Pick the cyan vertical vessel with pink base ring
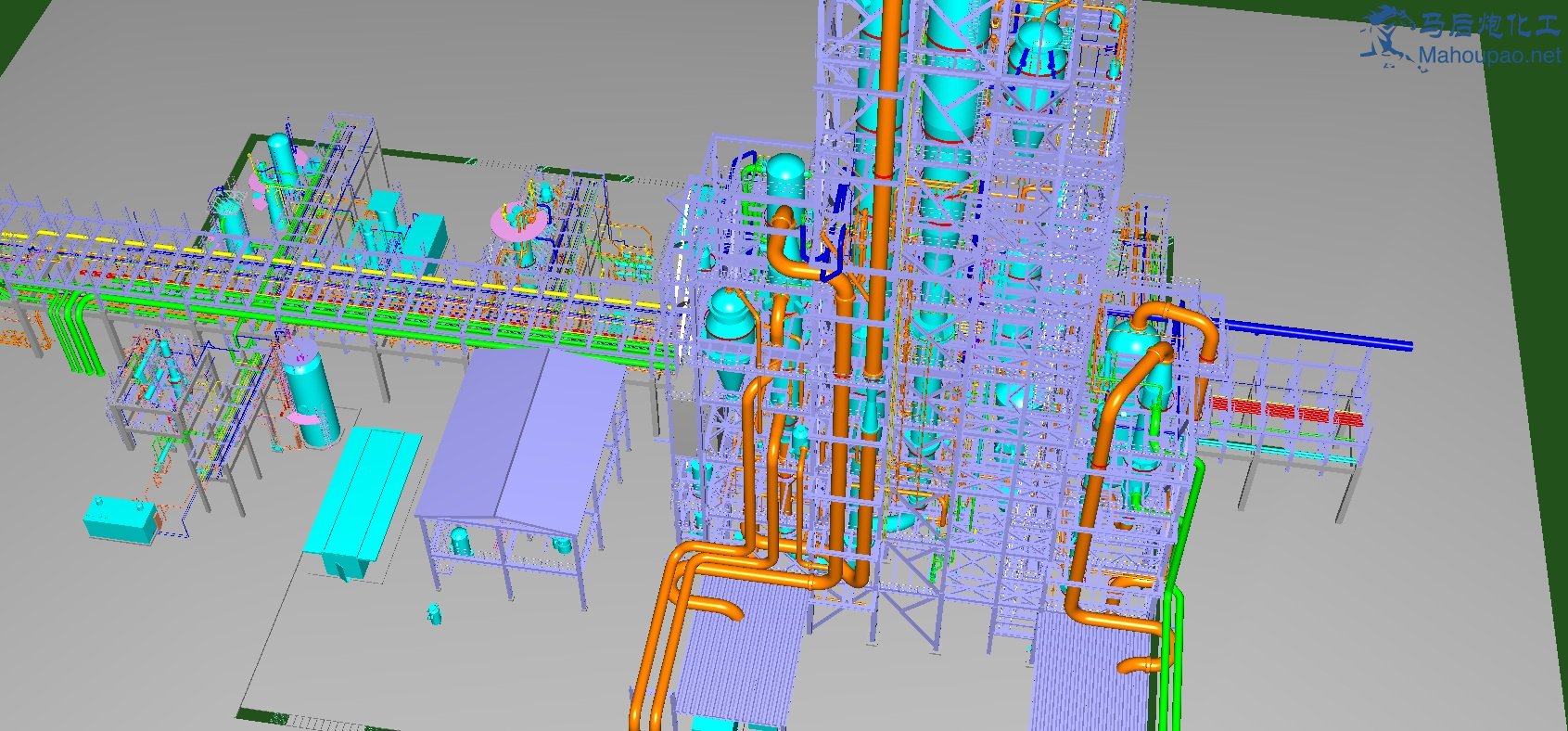Screen dimensions: 1568x731 312,393
